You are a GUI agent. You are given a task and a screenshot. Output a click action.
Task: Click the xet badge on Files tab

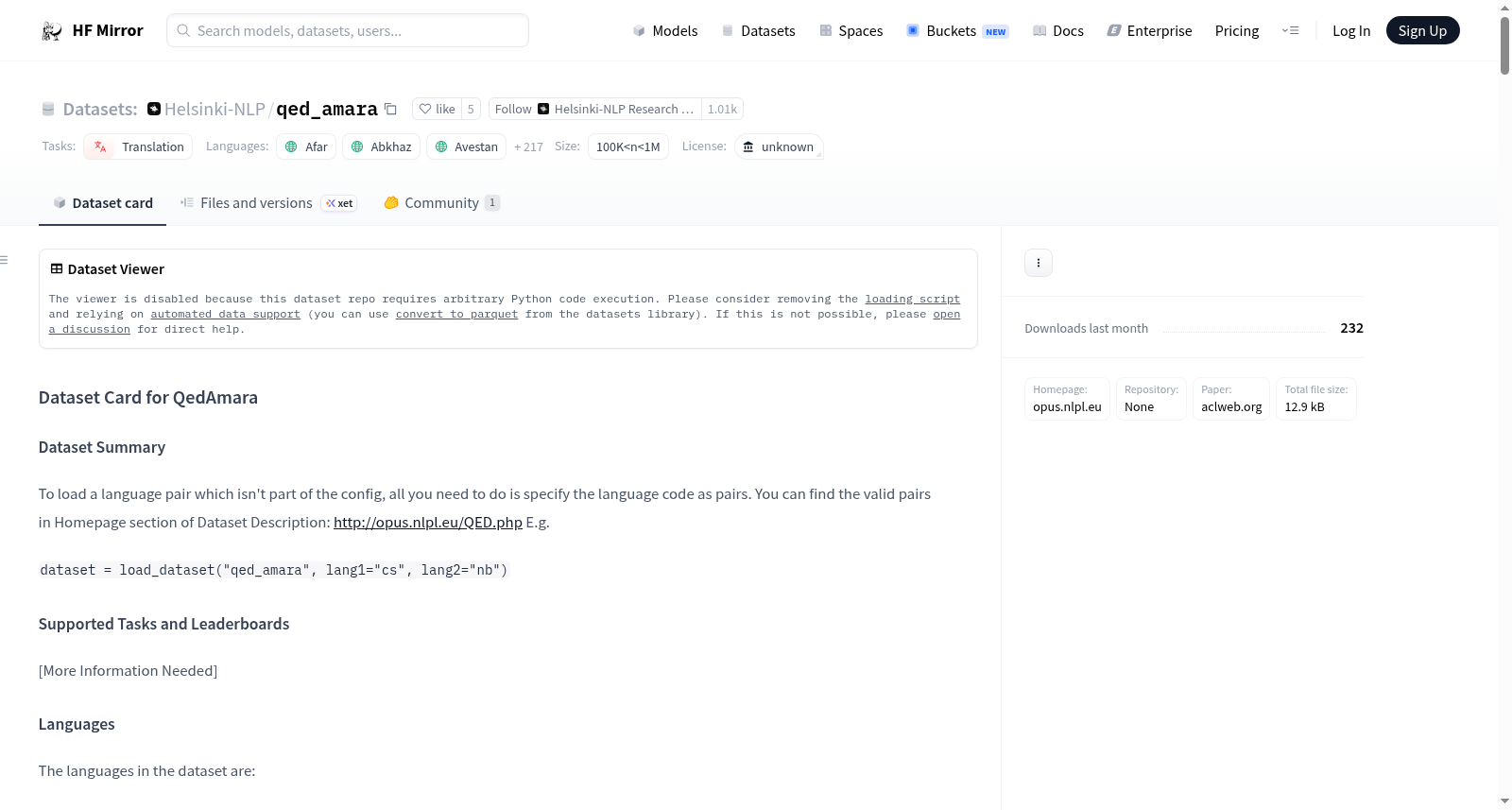point(339,203)
